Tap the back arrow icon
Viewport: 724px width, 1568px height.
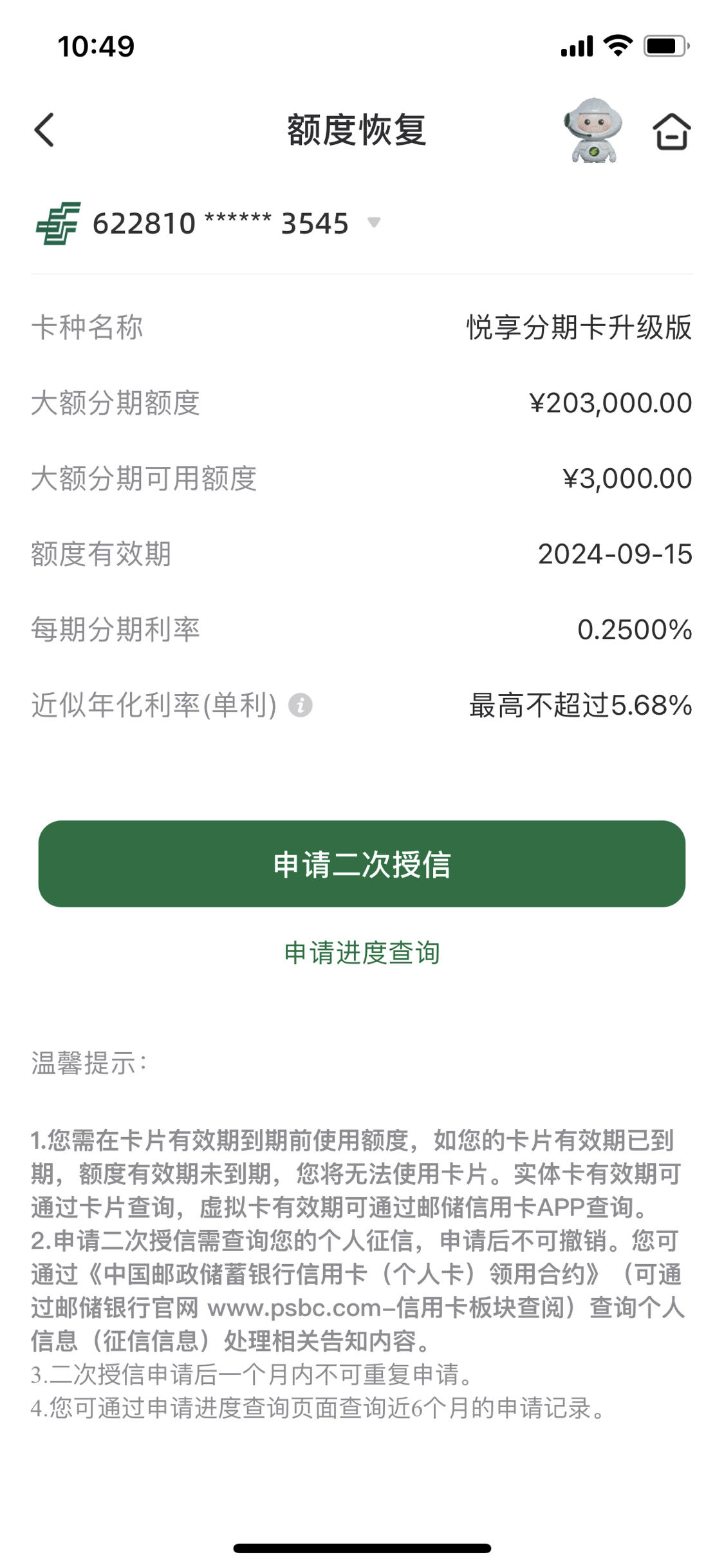(x=44, y=130)
